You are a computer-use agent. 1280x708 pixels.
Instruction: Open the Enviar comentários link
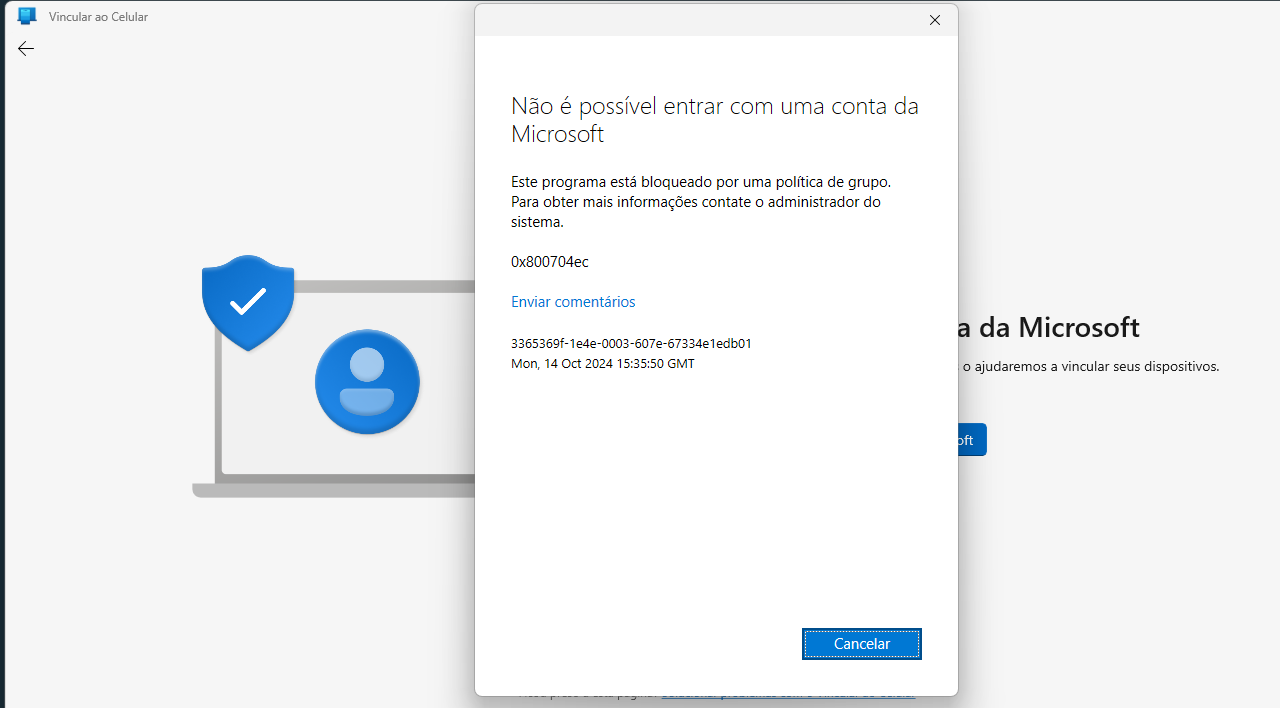tap(573, 302)
